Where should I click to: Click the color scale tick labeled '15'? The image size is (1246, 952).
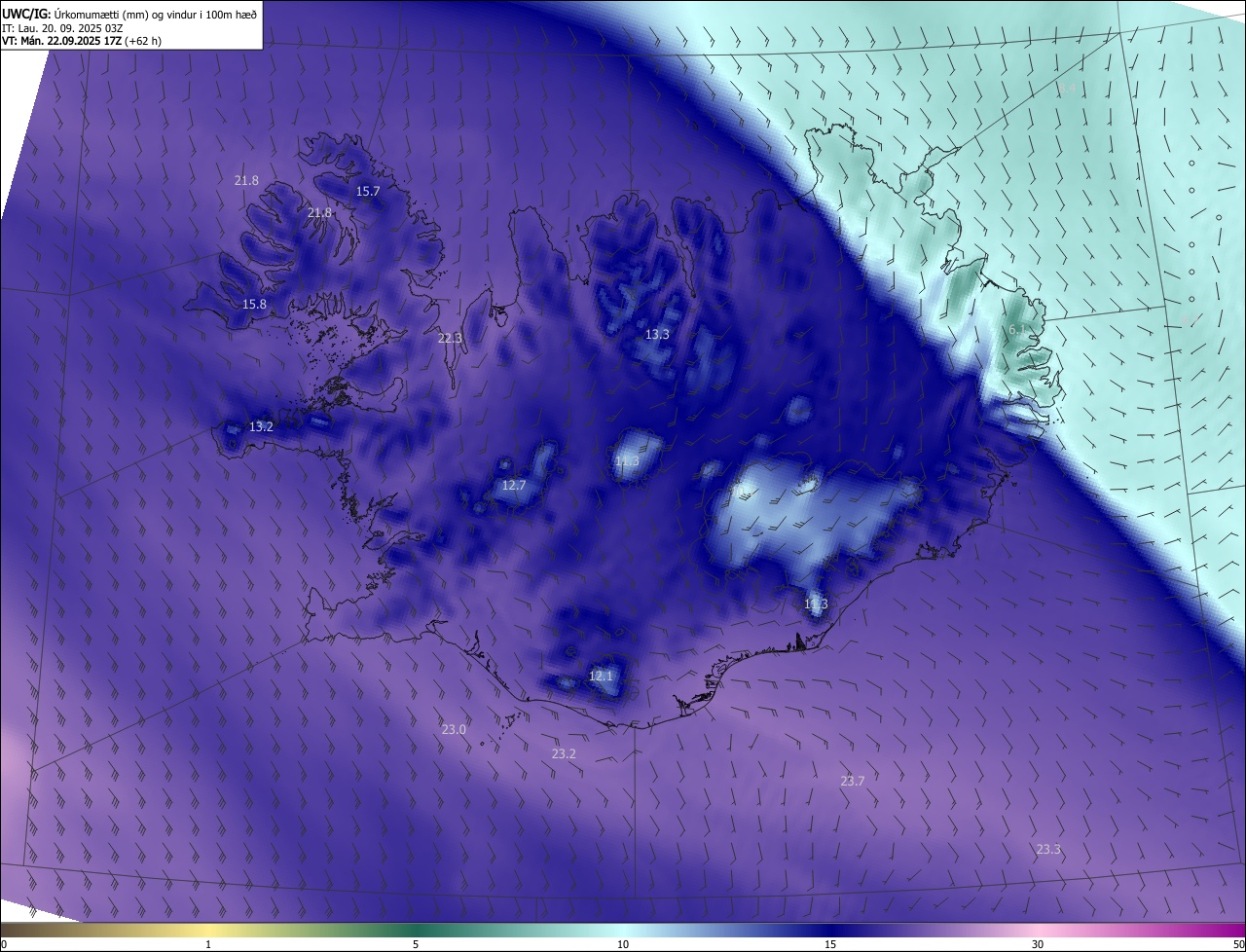tap(830, 944)
